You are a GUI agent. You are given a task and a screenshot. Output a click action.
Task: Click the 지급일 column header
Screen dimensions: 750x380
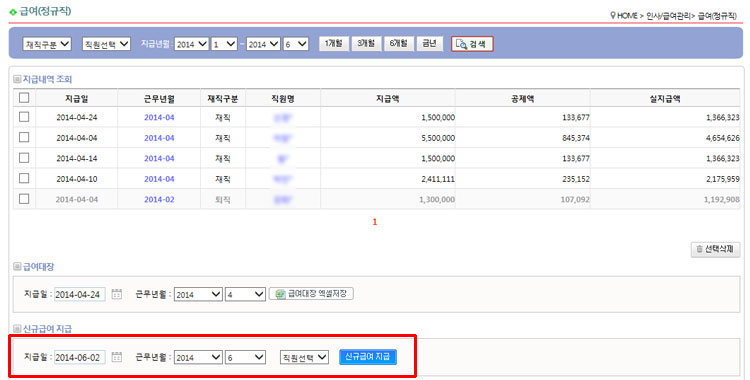(77, 99)
